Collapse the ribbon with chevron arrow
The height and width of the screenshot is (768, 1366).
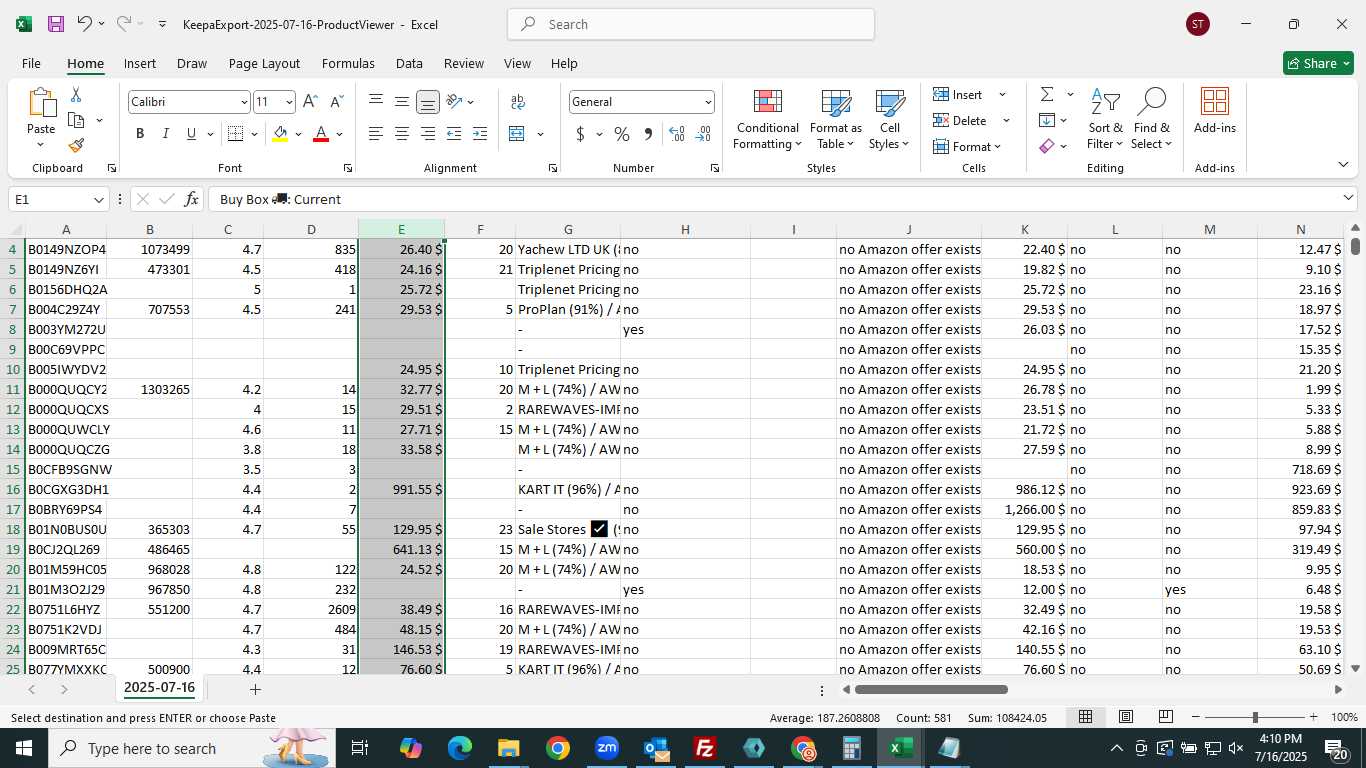coord(1343,164)
